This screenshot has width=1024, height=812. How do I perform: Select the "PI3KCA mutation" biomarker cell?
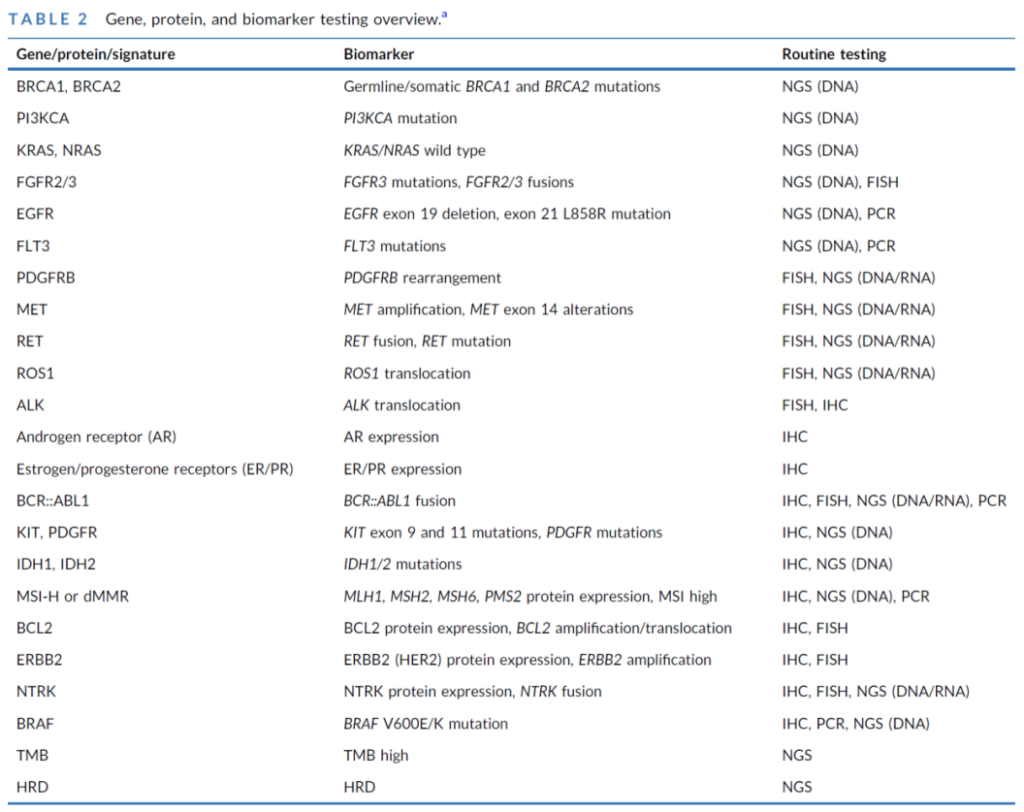[x=400, y=118]
